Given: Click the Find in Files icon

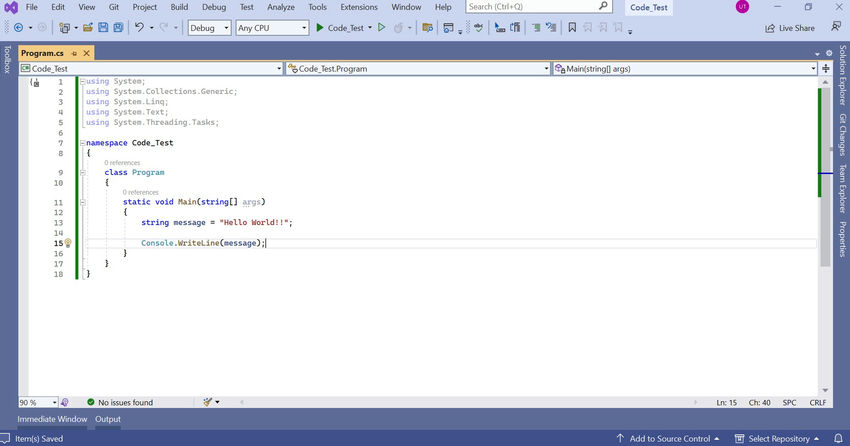Looking at the screenshot, I should click(427, 28).
